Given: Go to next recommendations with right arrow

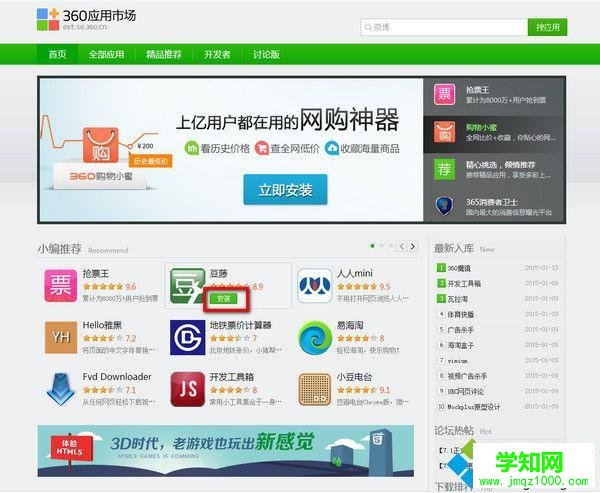Looking at the screenshot, I should [x=412, y=246].
